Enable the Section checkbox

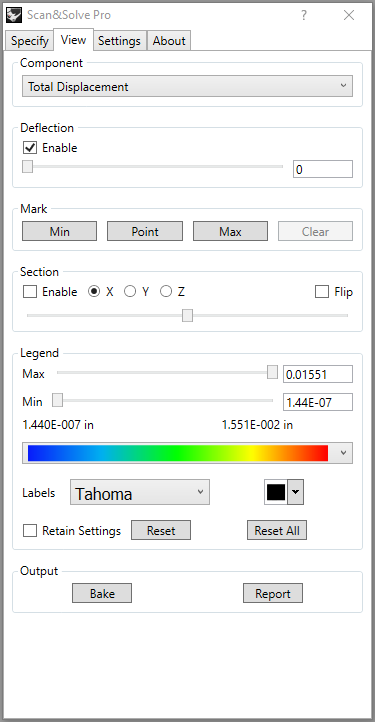30,292
